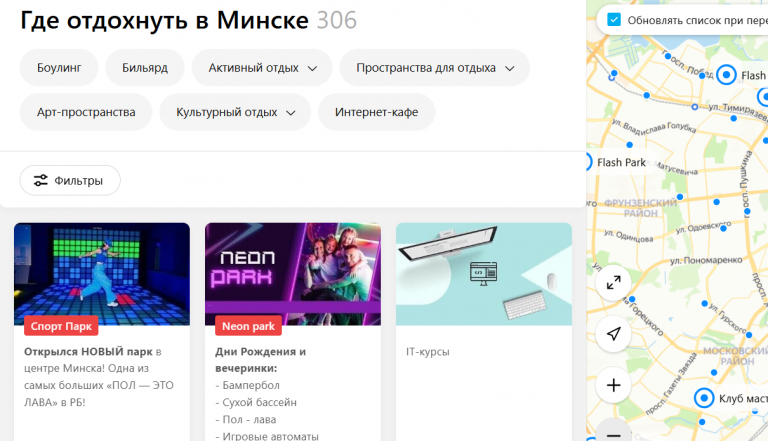
Task: Open the Спорт Парк card image
Action: (x=102, y=274)
